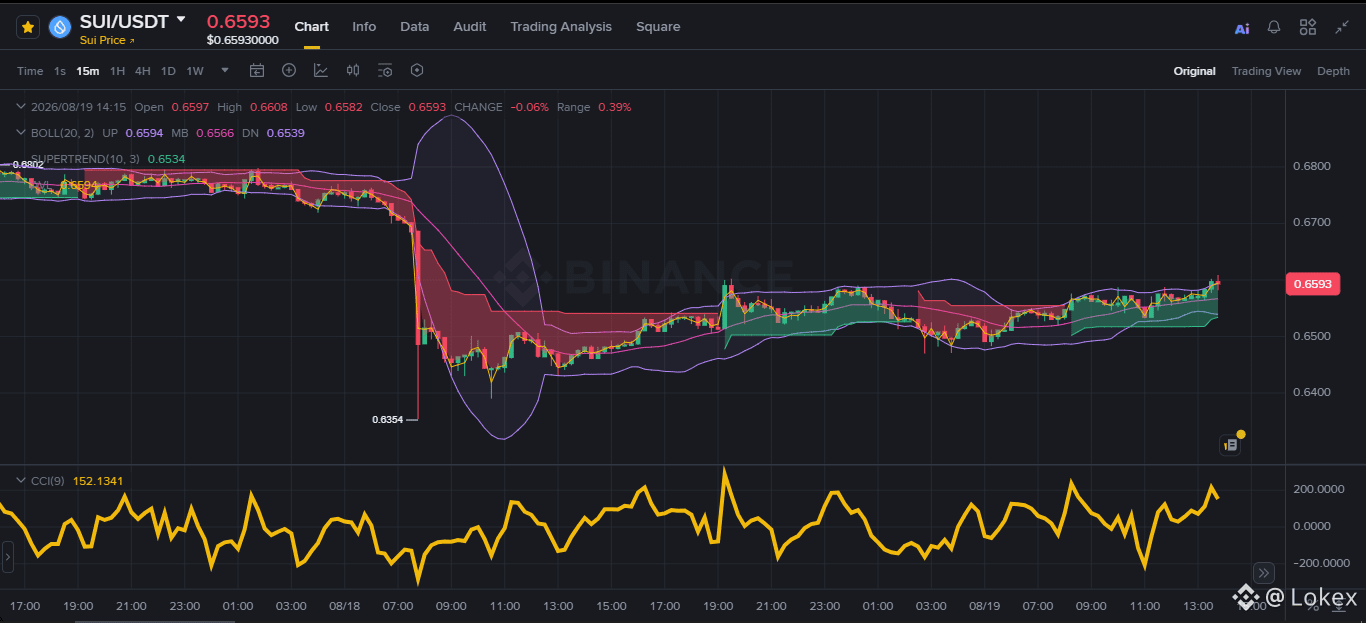Click the large 0.6593 last price header
1366x623 pixels.
point(239,21)
